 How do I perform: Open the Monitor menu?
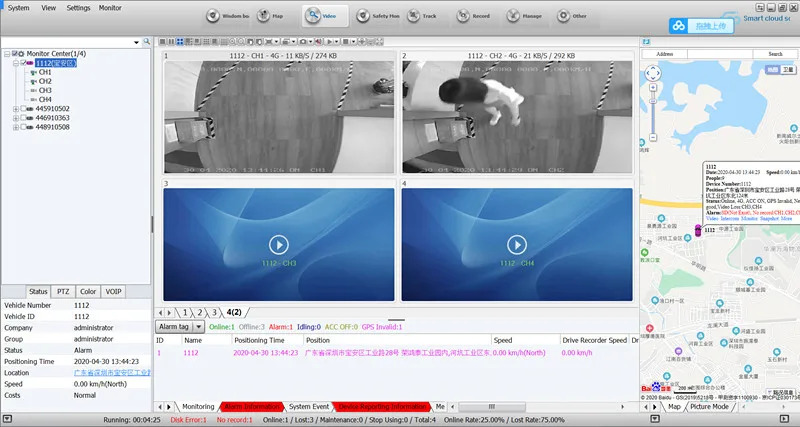(x=110, y=8)
